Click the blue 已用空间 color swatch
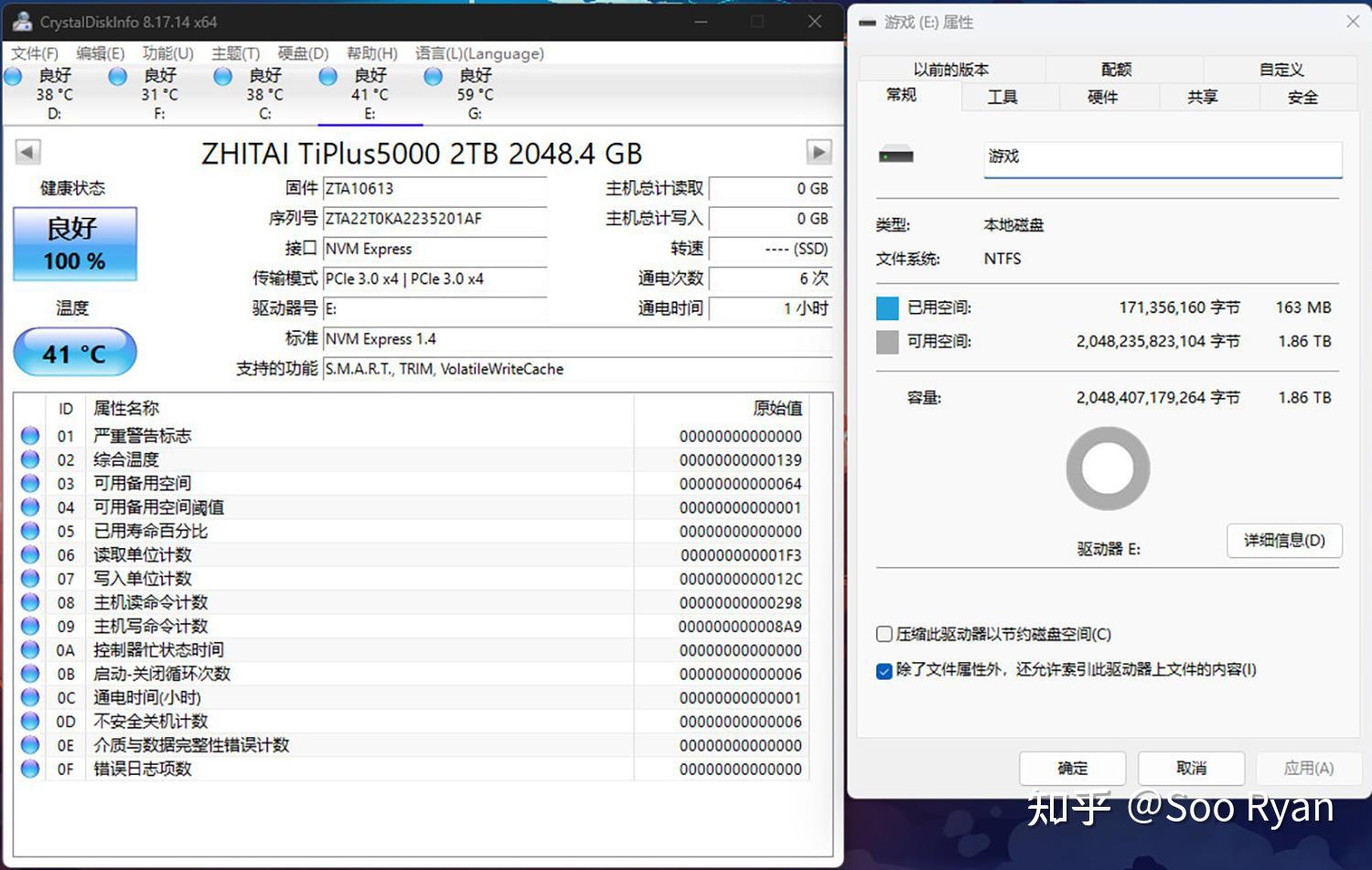 pos(887,307)
